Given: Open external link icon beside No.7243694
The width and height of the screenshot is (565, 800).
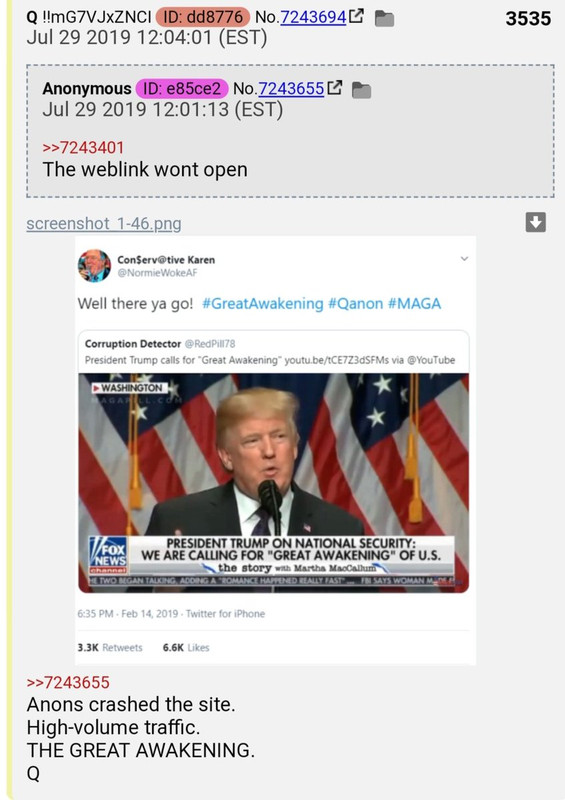Looking at the screenshot, I should click(356, 16).
